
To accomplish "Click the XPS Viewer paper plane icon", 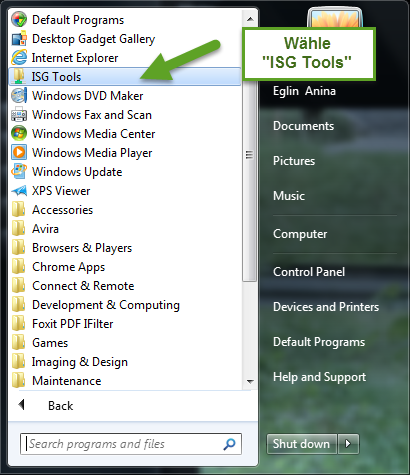I will tap(19, 191).
